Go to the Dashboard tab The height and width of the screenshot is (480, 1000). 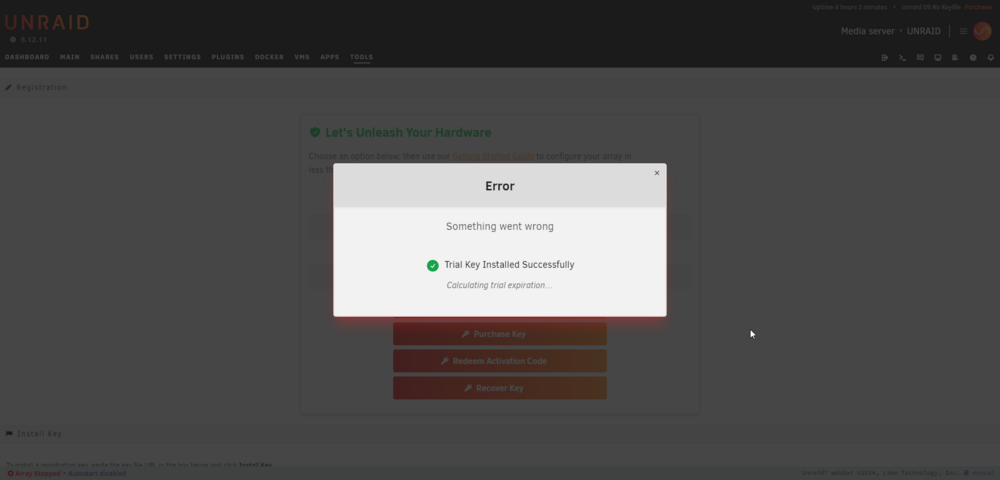(x=27, y=57)
